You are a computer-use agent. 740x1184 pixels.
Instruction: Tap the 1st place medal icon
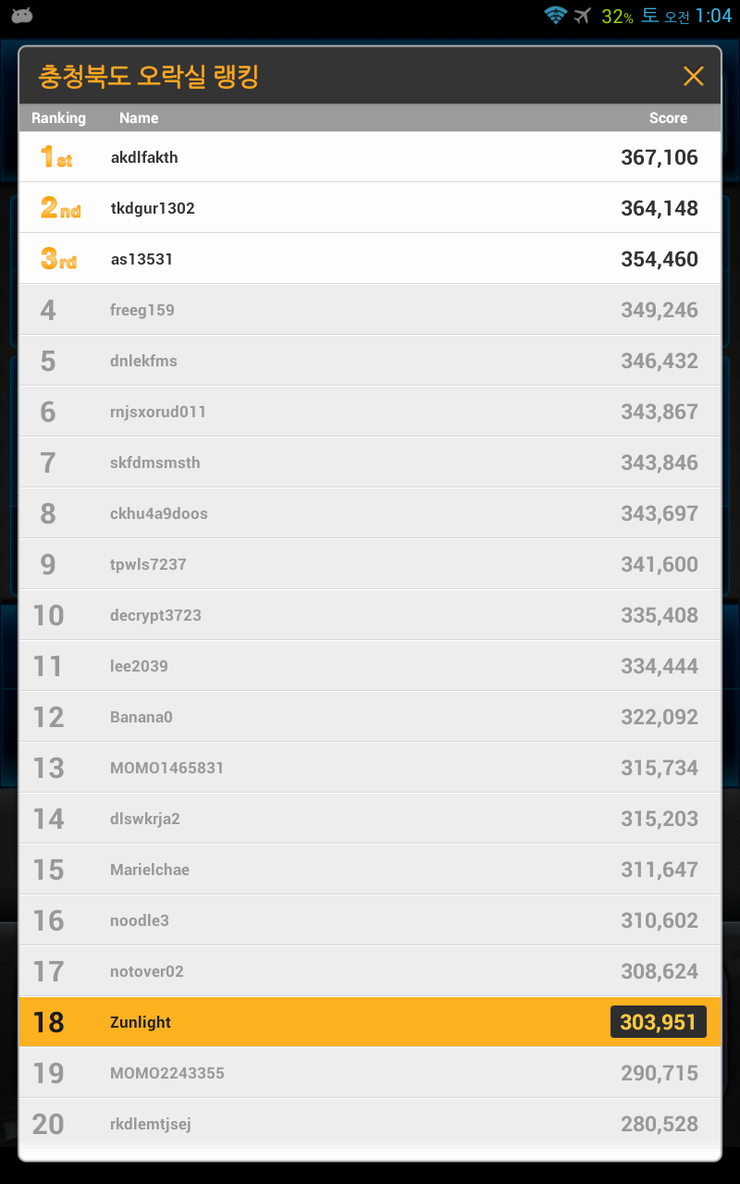point(56,157)
